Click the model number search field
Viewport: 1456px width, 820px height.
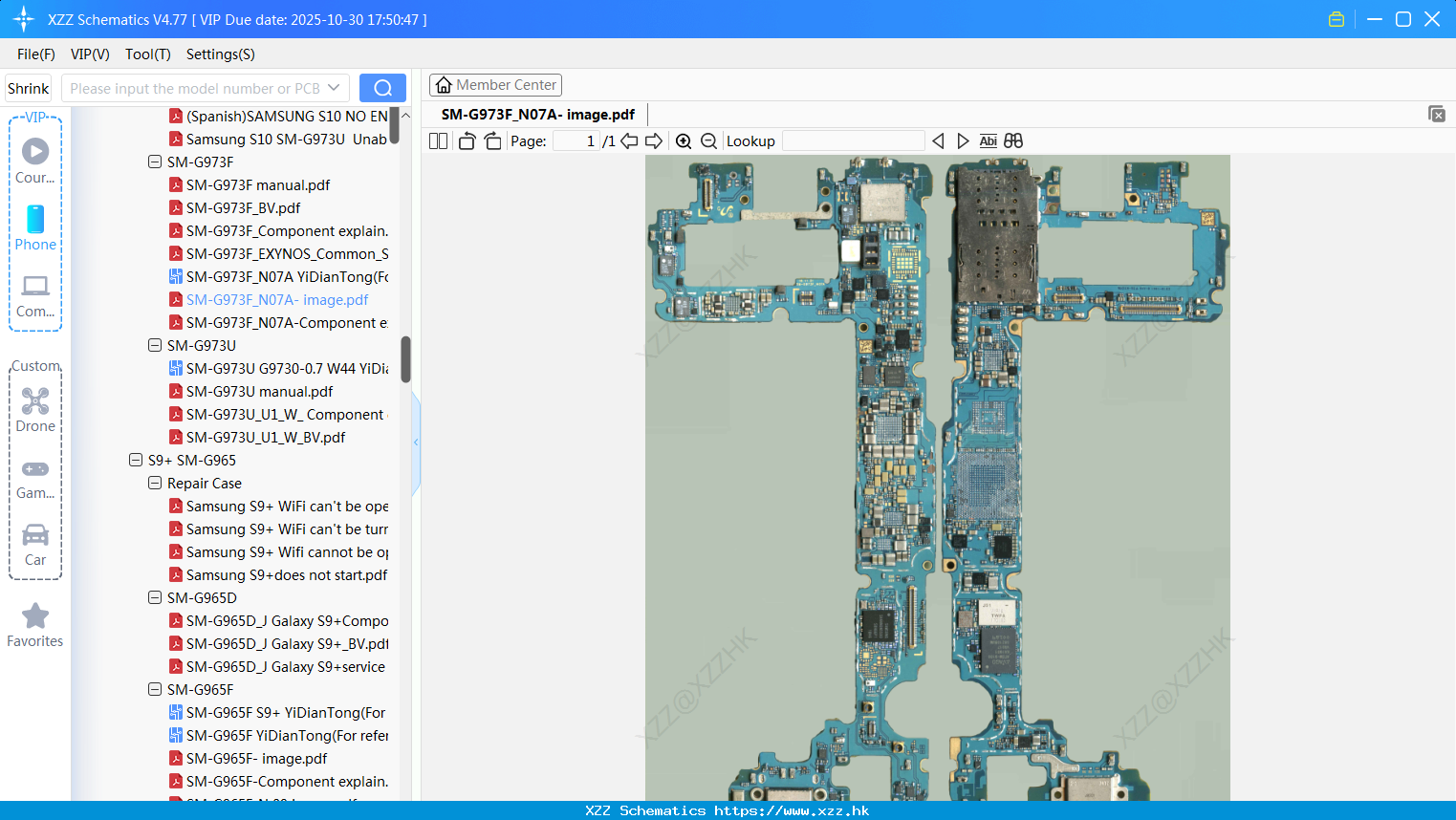[195, 88]
